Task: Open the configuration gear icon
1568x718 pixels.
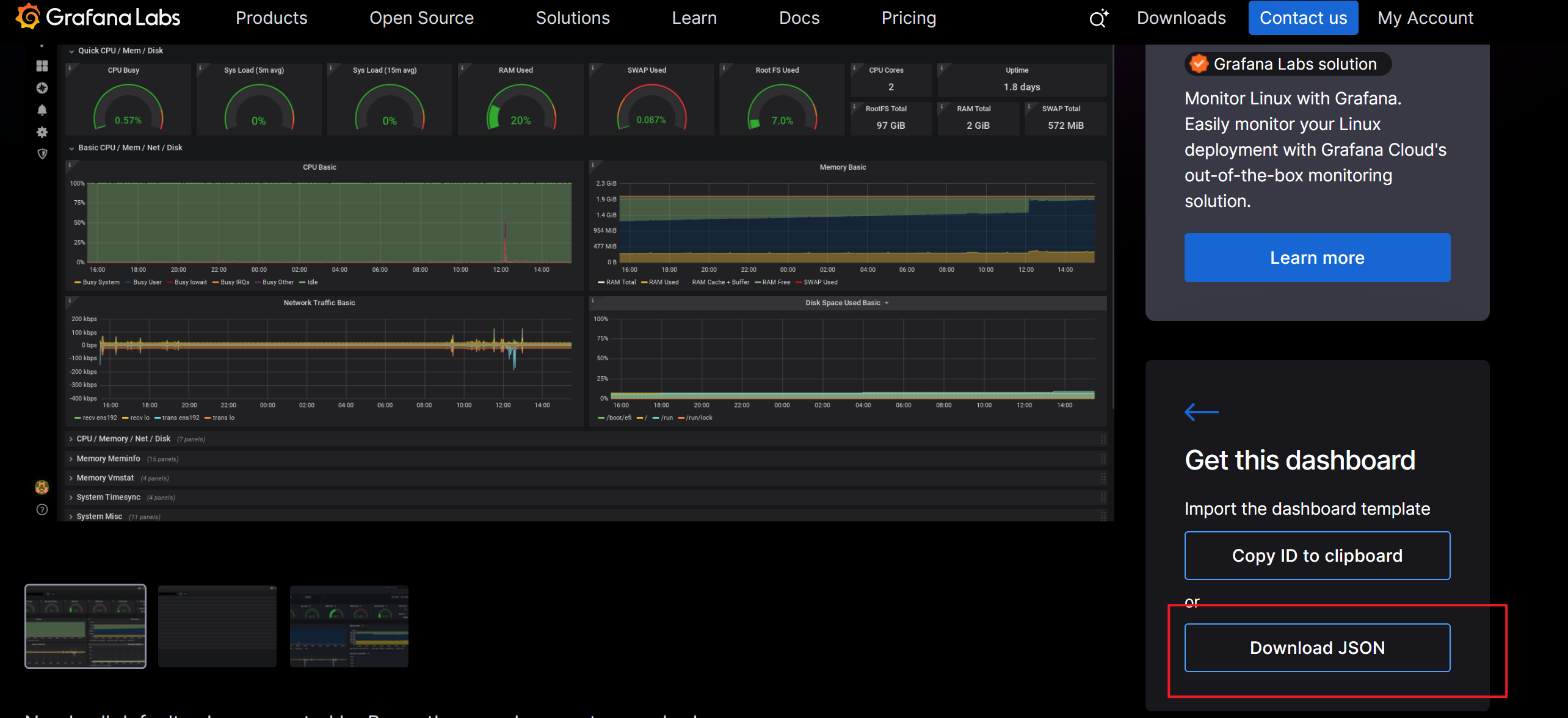Action: point(42,132)
